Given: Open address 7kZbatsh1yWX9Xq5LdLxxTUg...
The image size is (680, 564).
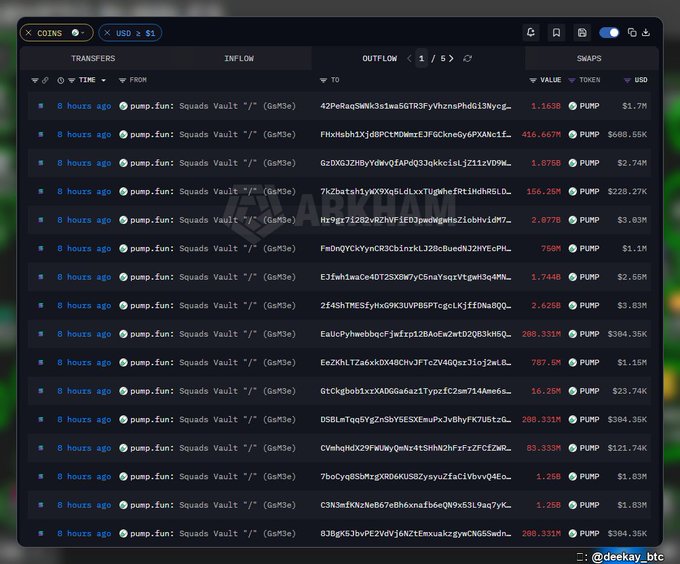Looking at the screenshot, I should (415, 191).
